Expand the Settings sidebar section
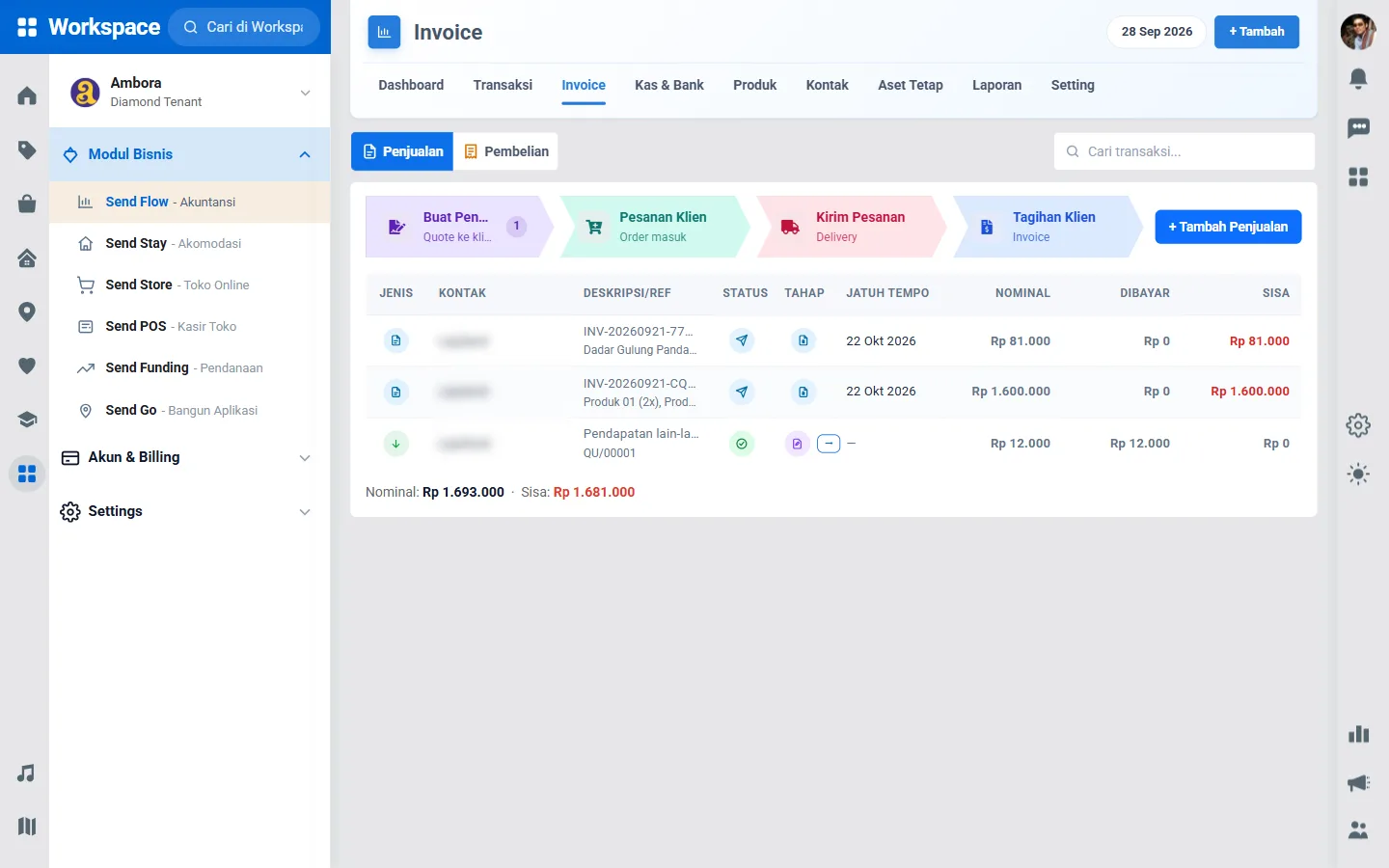Screen dimensions: 1389x868 pyautogui.click(x=189, y=511)
